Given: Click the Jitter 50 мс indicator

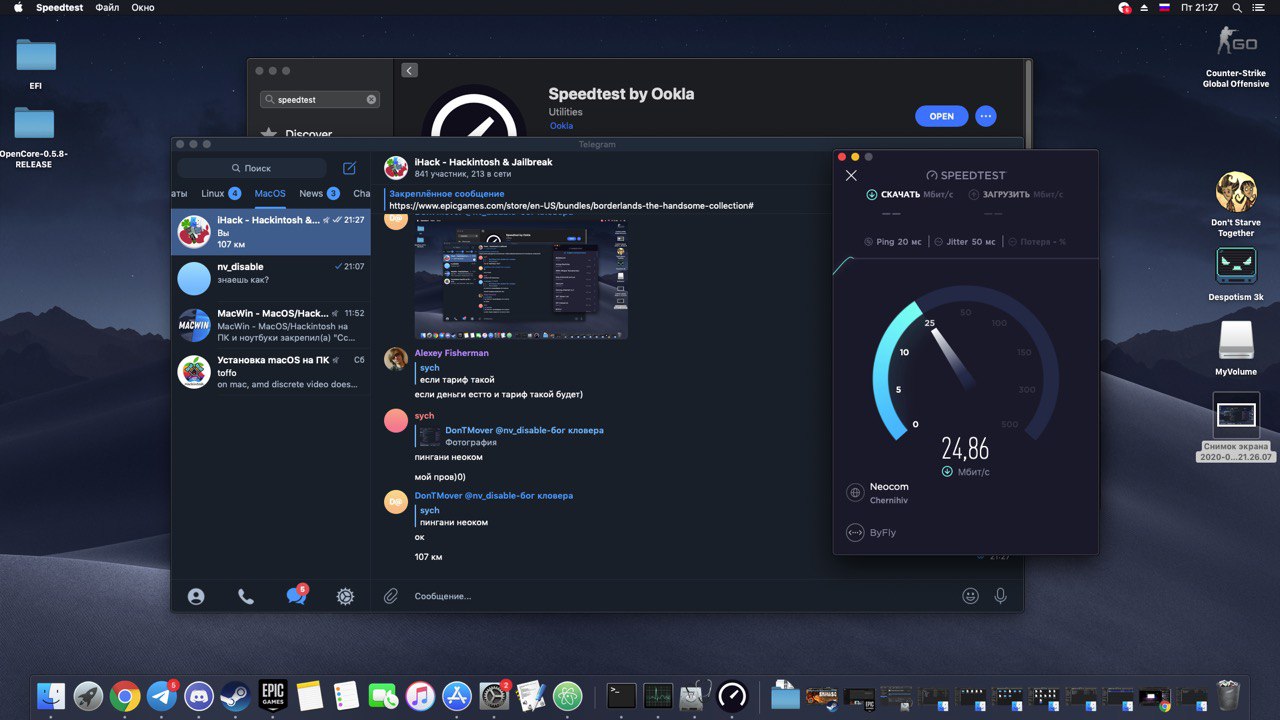Looking at the screenshot, I should pyautogui.click(x=966, y=242).
